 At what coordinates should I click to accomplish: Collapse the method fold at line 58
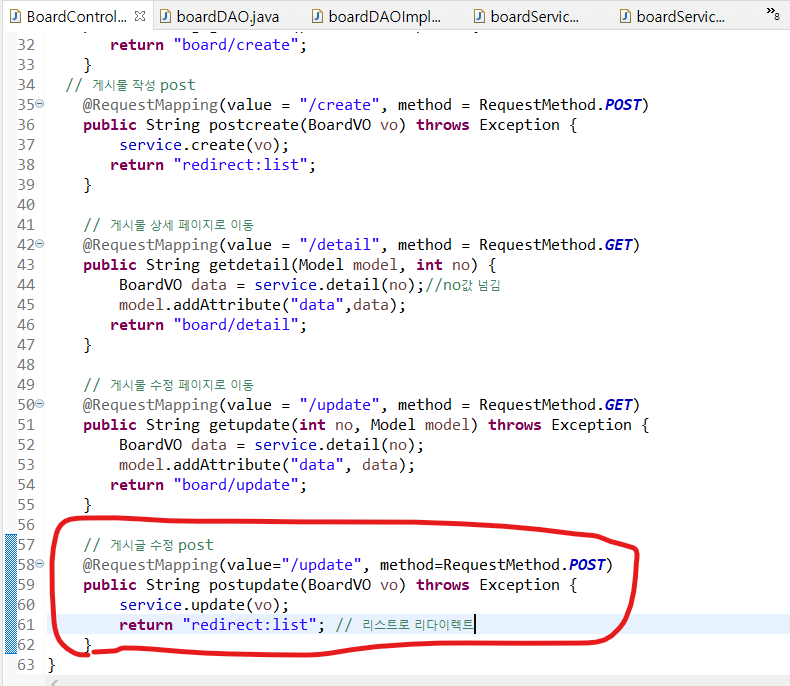40,564
